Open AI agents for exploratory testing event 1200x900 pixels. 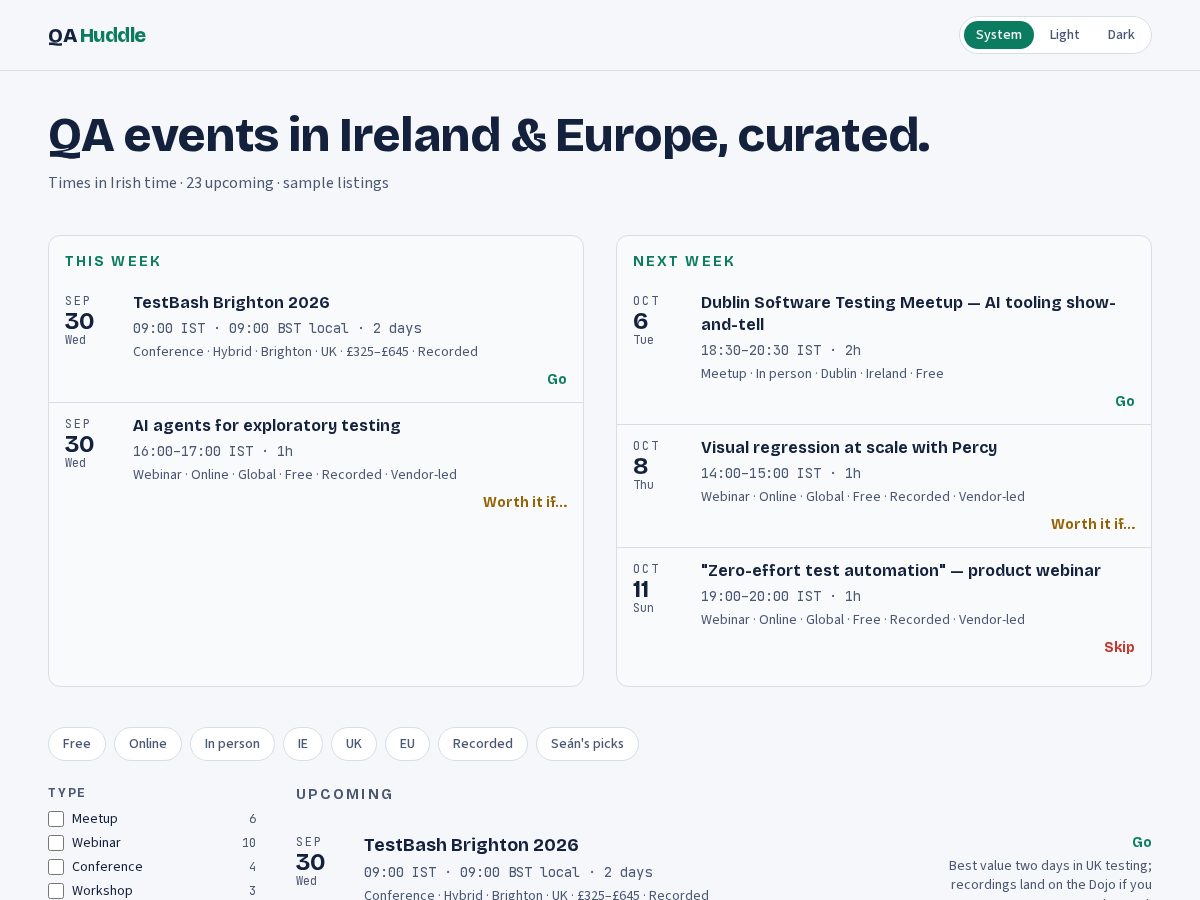pos(267,425)
